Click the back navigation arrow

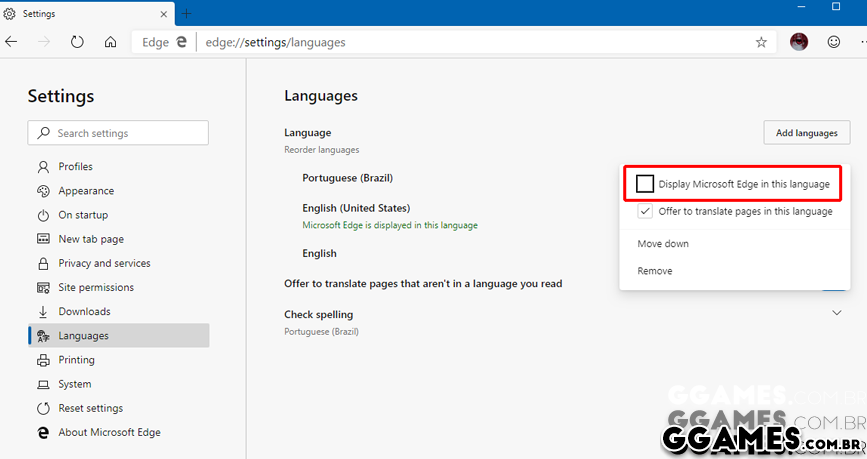coord(12,42)
